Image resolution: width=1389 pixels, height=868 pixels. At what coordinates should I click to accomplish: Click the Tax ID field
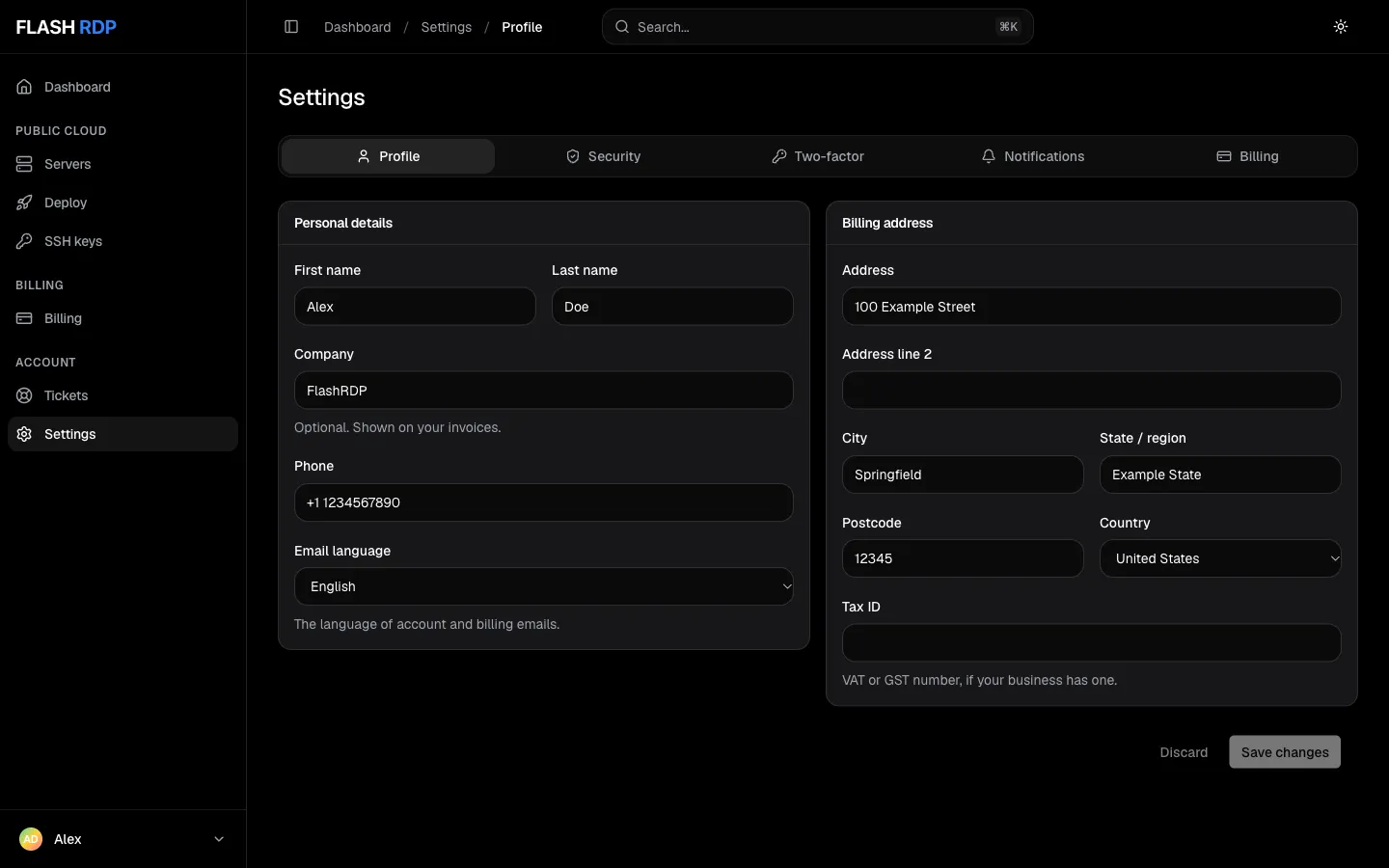pos(1092,643)
